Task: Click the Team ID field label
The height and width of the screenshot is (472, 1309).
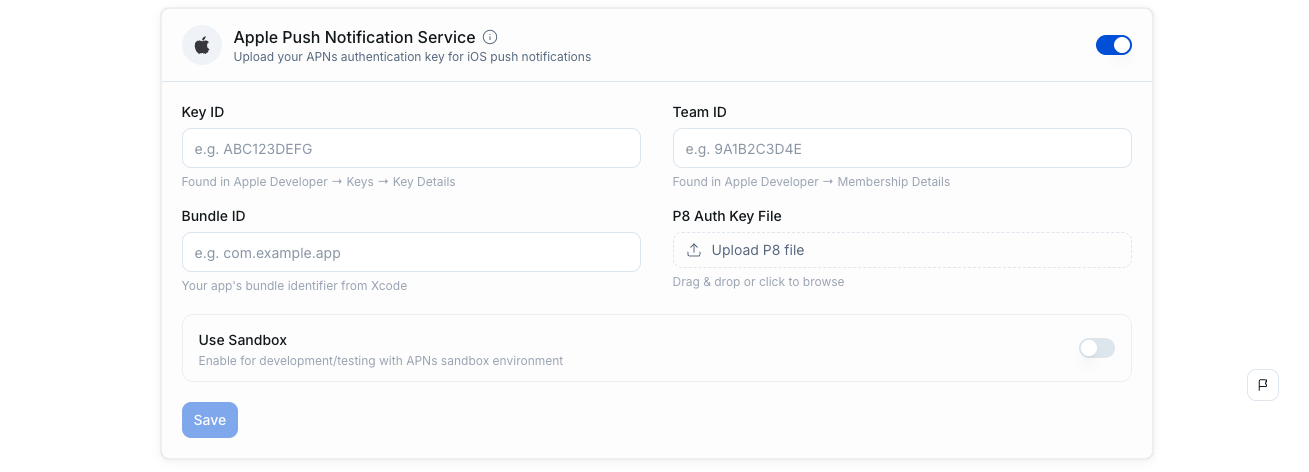Action: (699, 112)
